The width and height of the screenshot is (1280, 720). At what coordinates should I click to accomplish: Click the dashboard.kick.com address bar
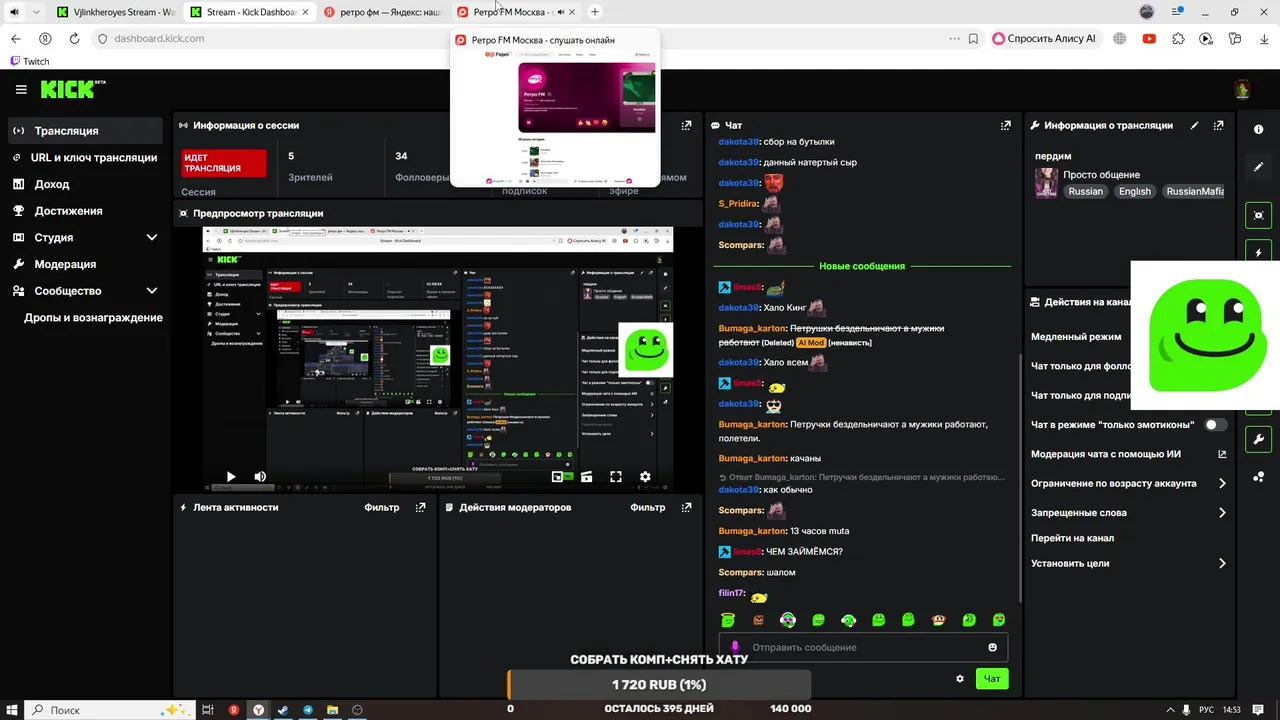(520, 38)
